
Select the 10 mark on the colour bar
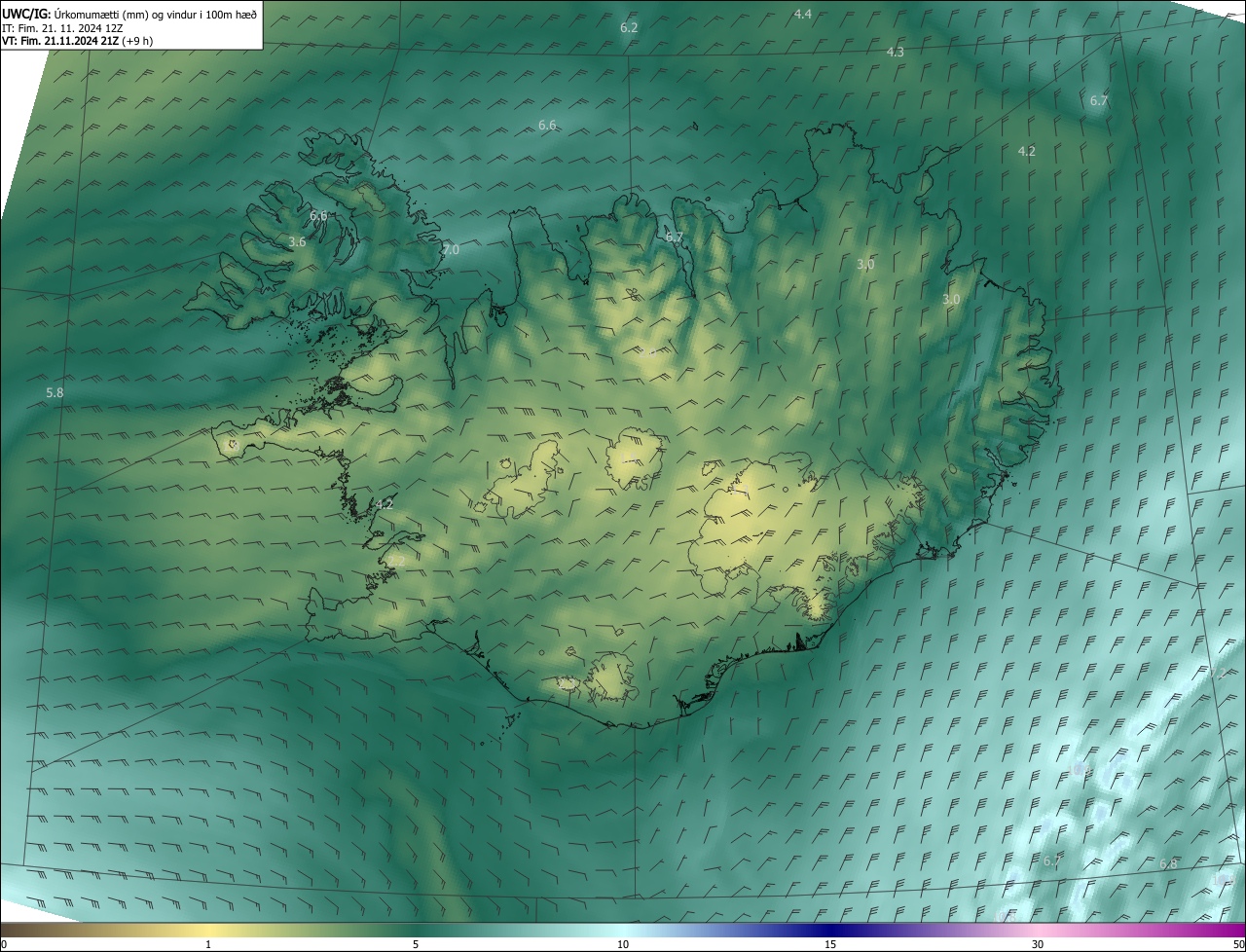[x=623, y=944]
